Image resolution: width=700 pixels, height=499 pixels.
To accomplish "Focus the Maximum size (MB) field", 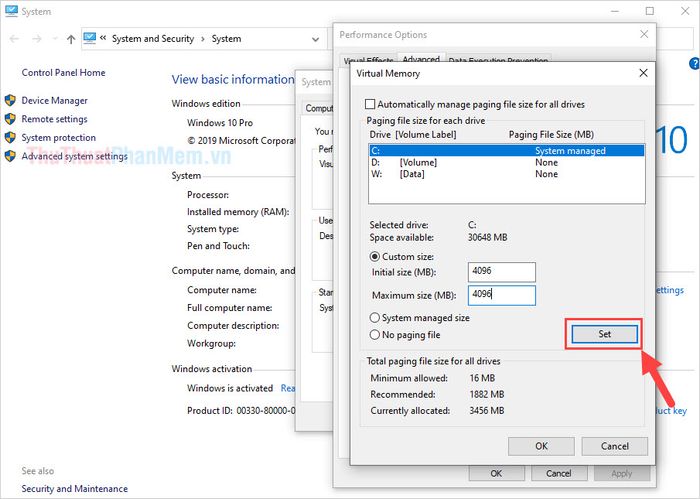I will click(x=501, y=295).
